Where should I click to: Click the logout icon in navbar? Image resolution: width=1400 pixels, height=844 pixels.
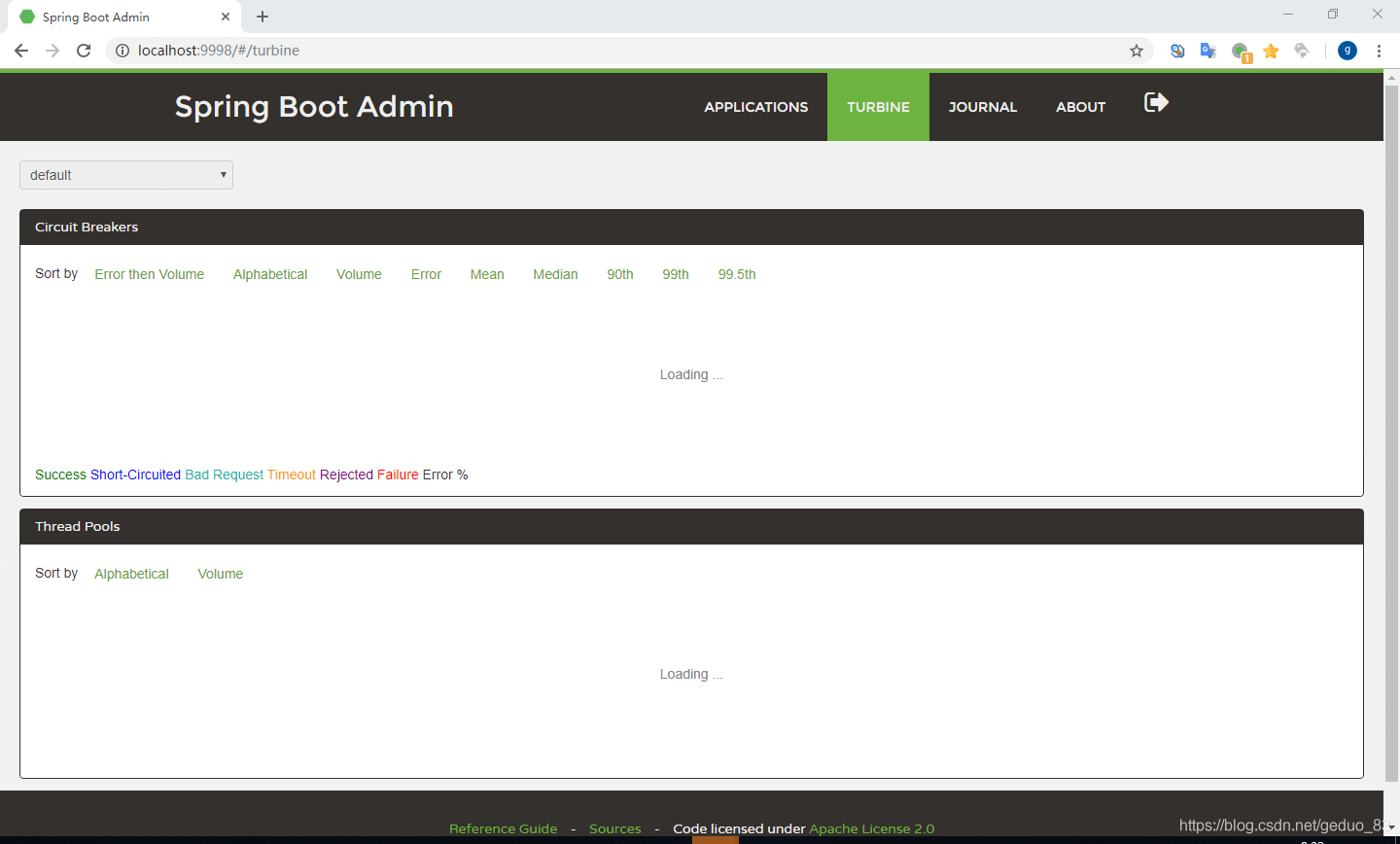point(1156,102)
